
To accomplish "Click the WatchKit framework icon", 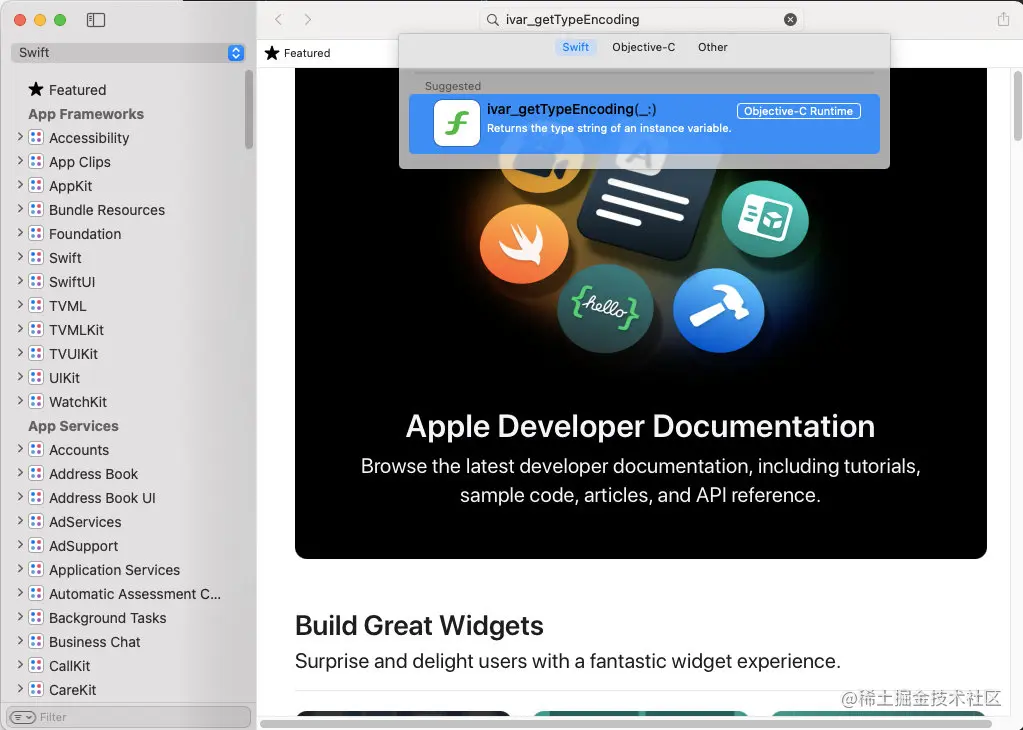I will (37, 402).
